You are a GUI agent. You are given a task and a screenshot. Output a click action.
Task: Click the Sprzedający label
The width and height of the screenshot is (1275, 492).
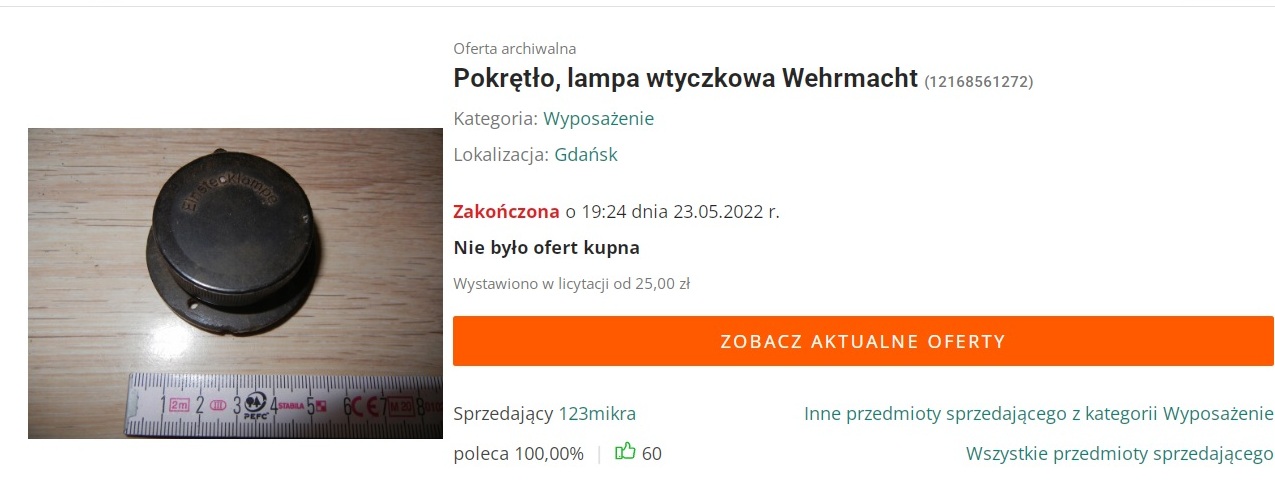pos(503,414)
